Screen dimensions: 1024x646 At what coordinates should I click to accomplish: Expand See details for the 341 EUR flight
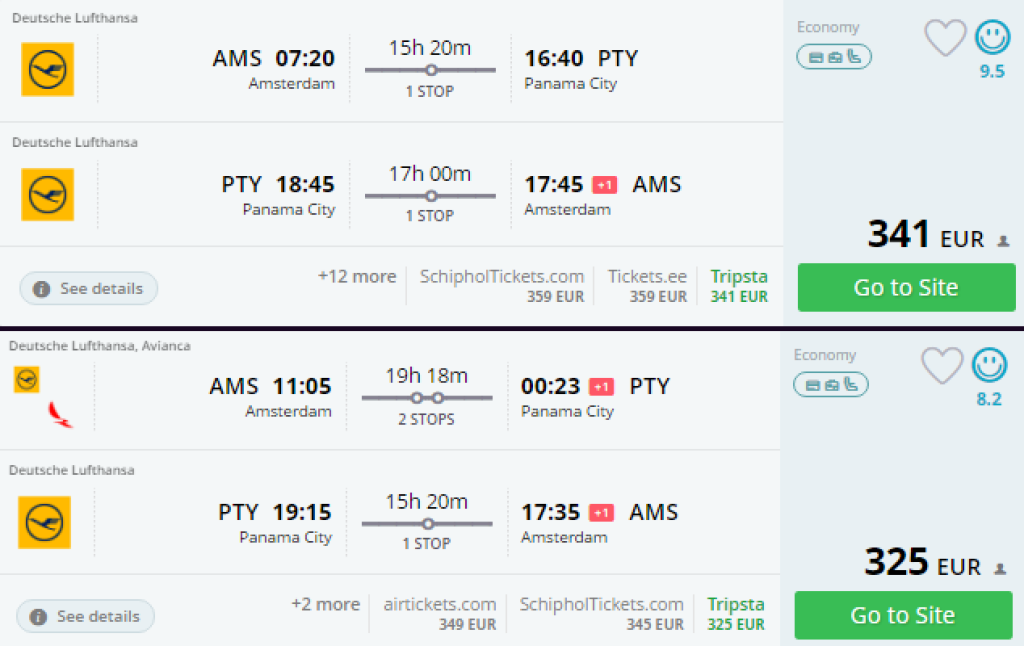89,288
